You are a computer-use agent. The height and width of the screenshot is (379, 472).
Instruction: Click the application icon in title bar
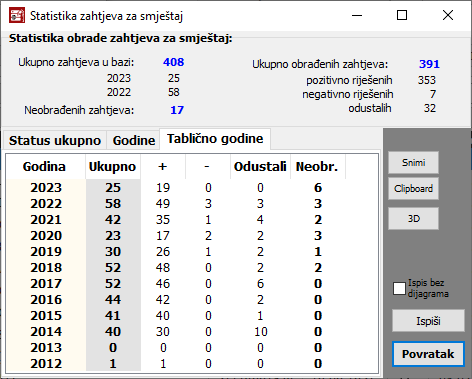click(17, 15)
